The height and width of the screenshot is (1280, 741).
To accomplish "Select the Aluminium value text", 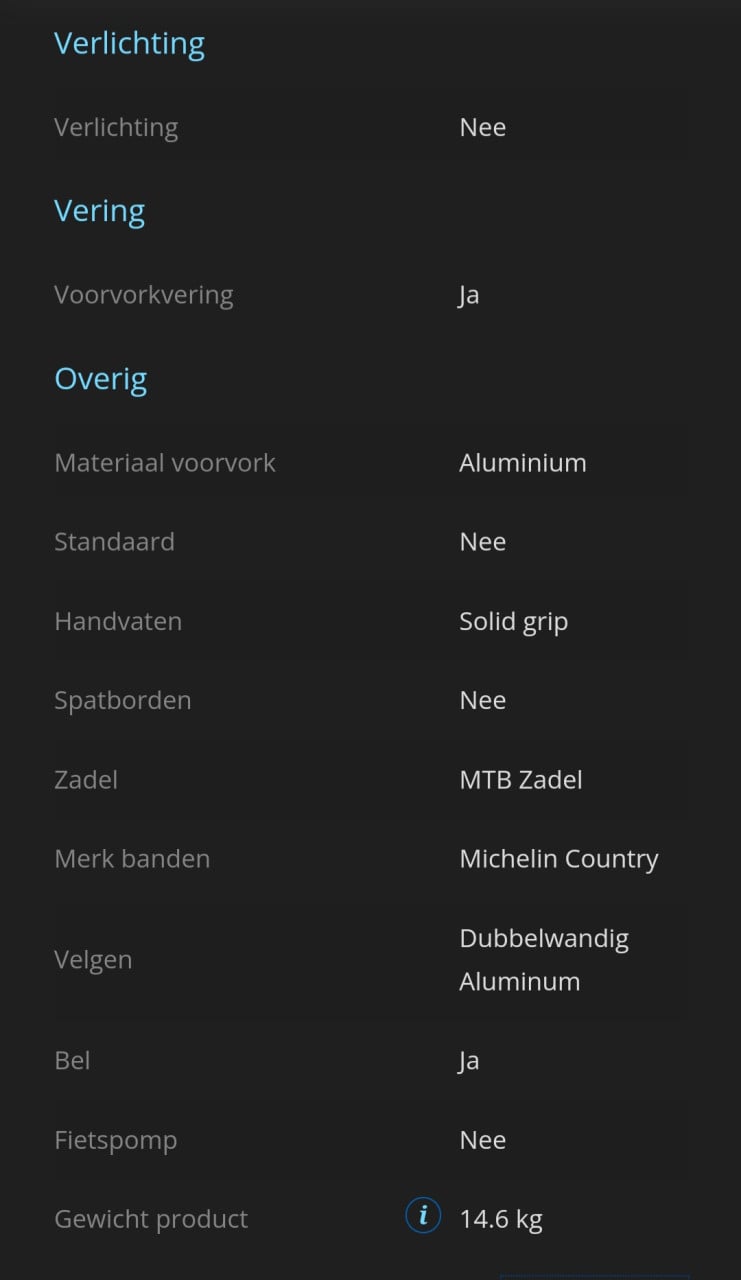I will click(x=523, y=463).
